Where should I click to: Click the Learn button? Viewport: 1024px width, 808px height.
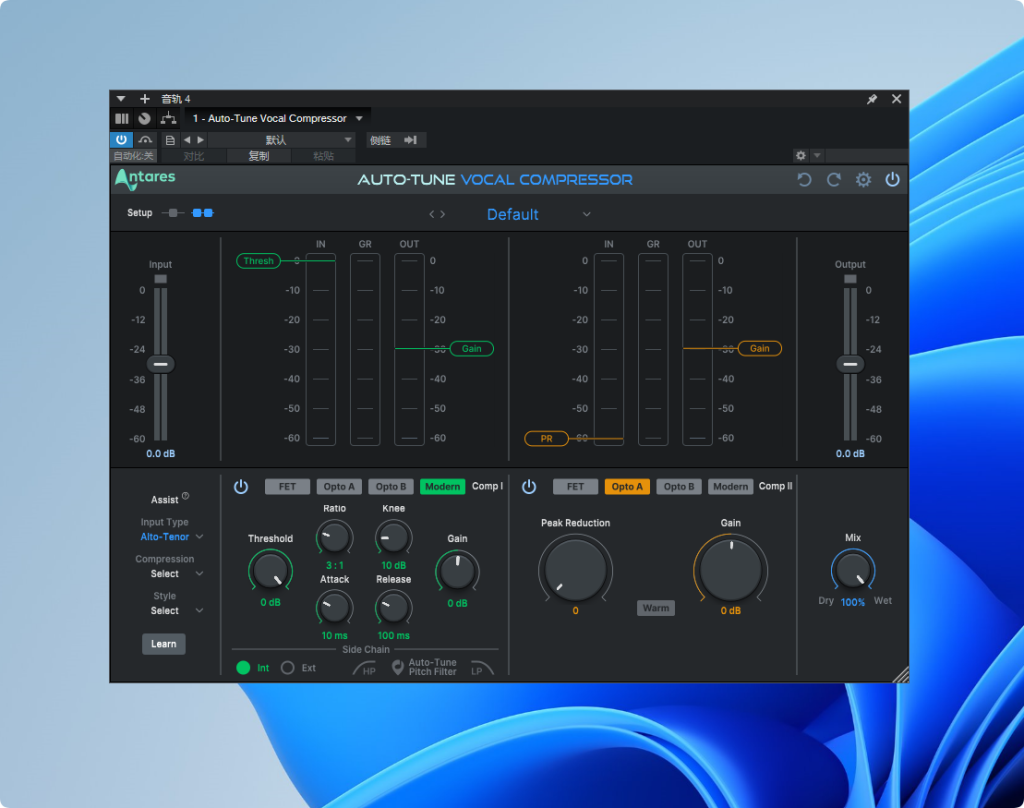pos(164,644)
